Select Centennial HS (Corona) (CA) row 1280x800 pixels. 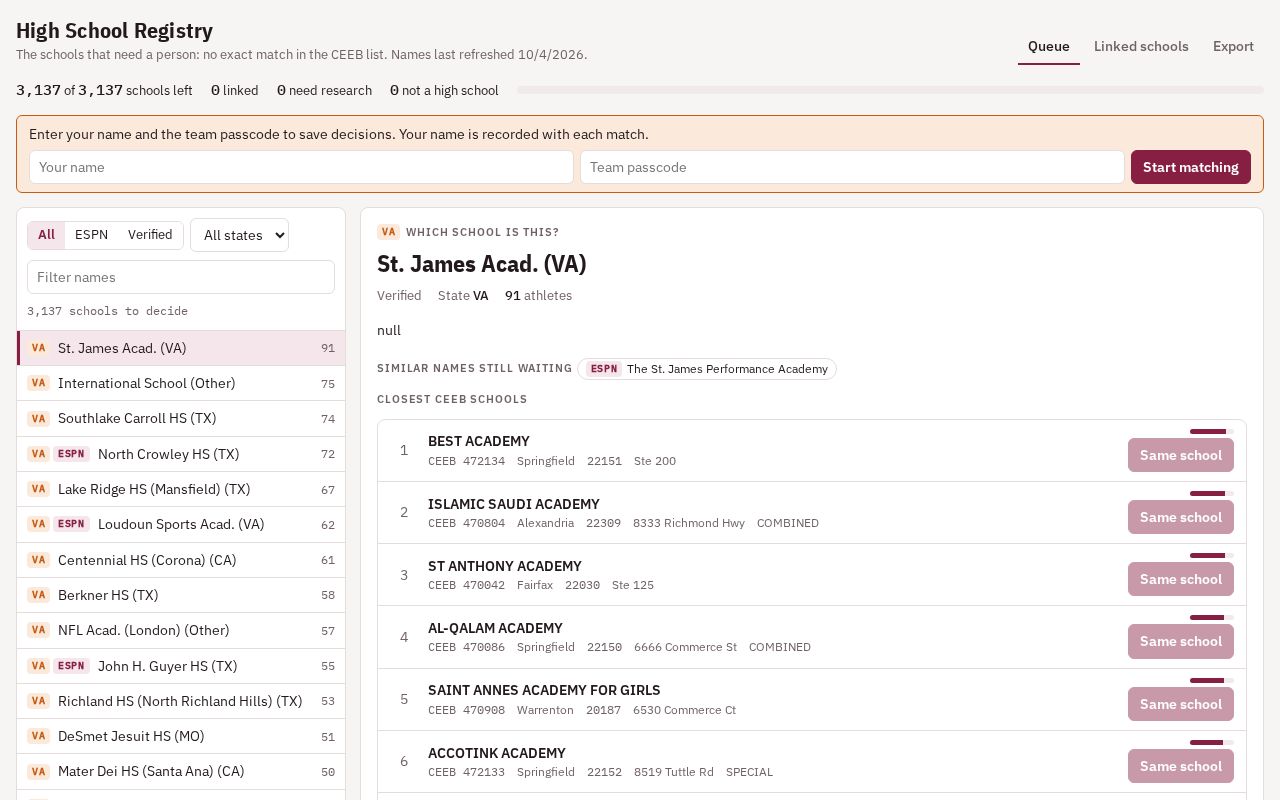coord(181,560)
